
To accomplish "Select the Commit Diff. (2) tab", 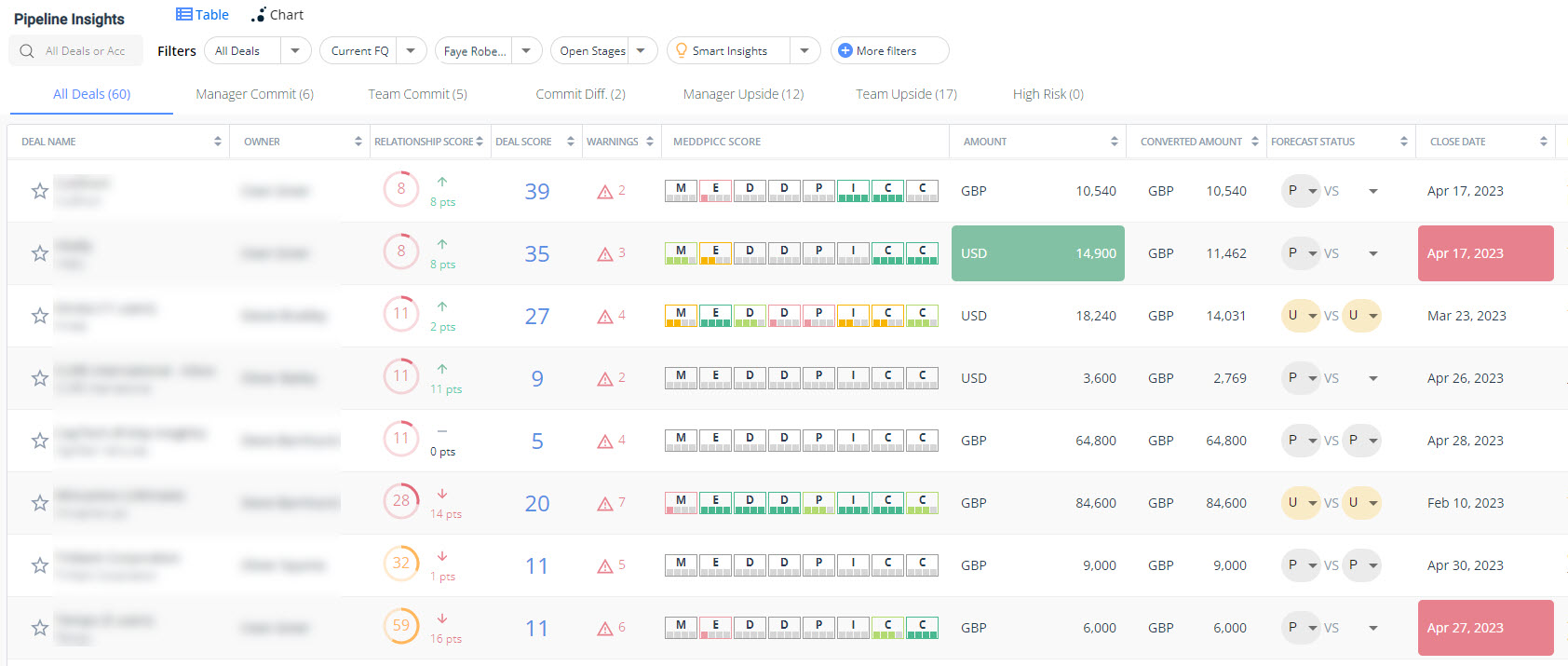I will coord(580,94).
